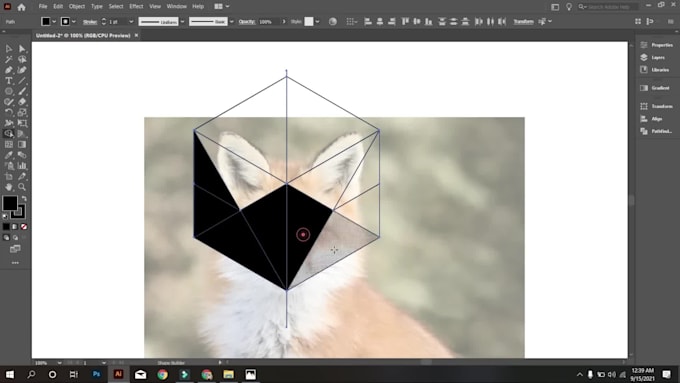Open the Object menu
The width and height of the screenshot is (680, 383).
pyautogui.click(x=77, y=7)
